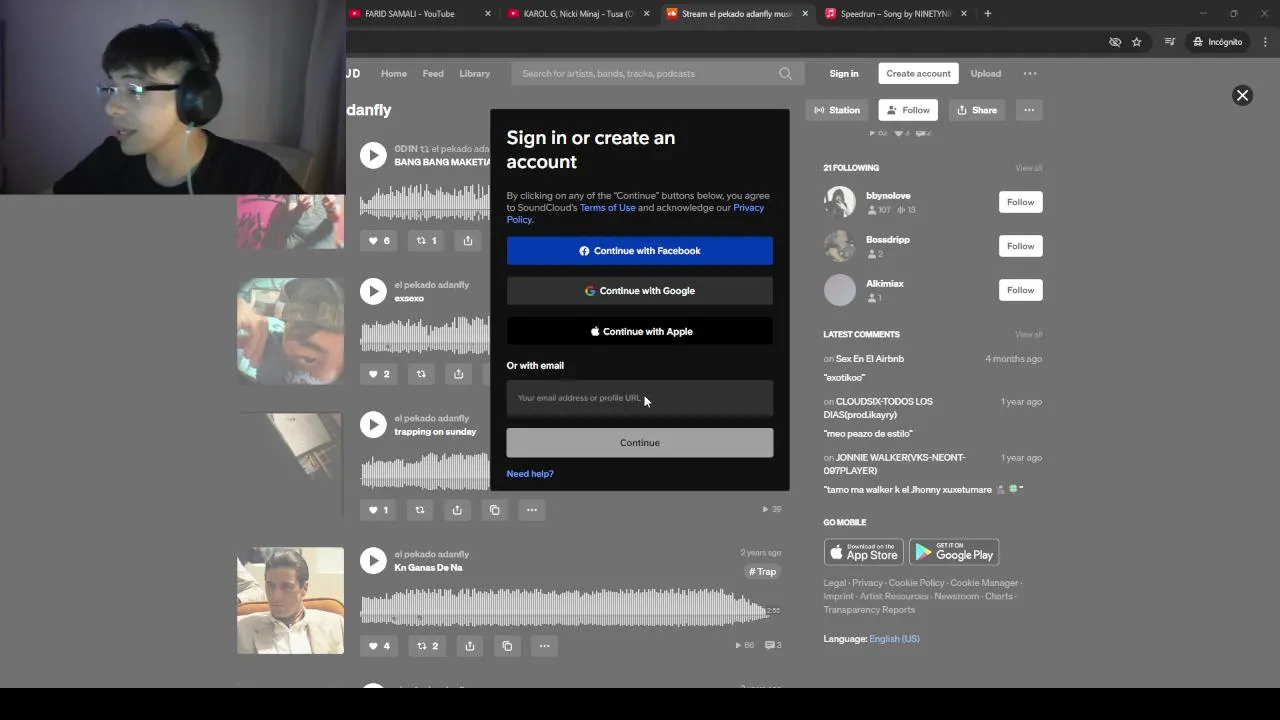The width and height of the screenshot is (1280, 720).
Task: Continue with Google
Action: [x=640, y=291]
